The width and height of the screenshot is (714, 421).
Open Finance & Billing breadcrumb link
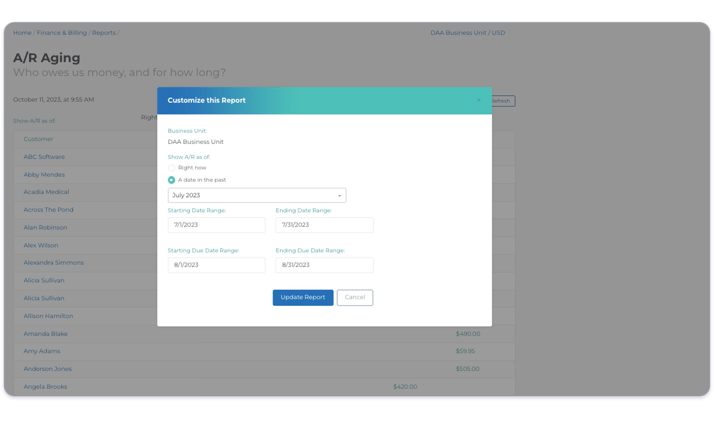coord(61,33)
